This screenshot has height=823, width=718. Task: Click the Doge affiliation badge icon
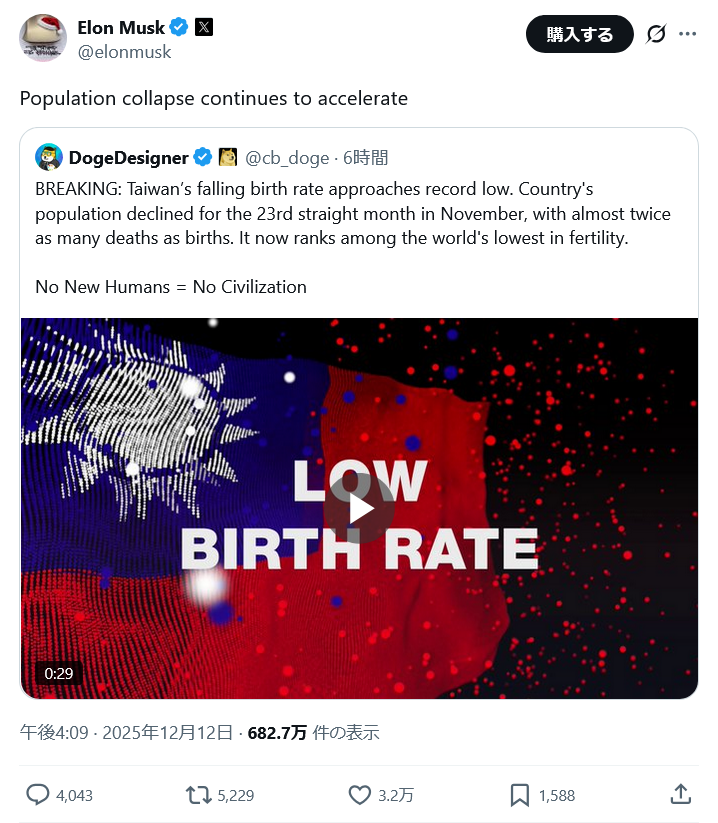point(227,157)
